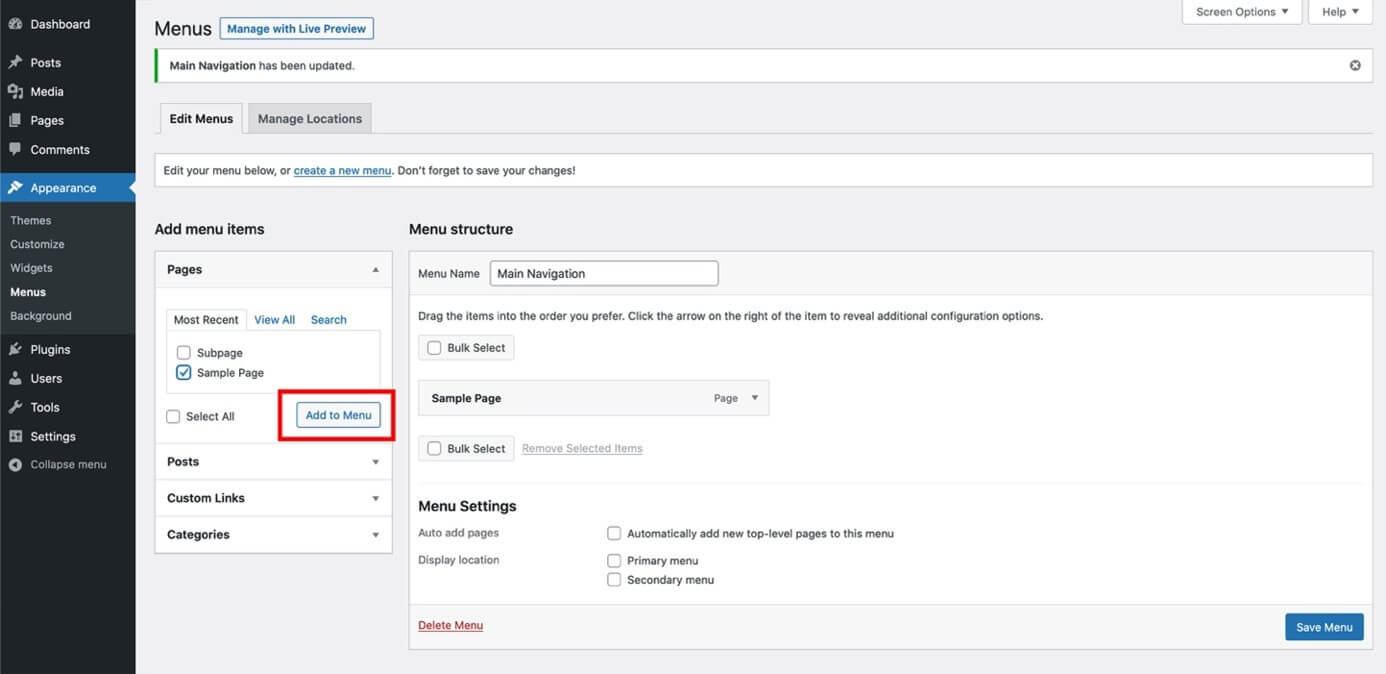The height and width of the screenshot is (674, 1386).
Task: Uncheck the Sample Page checkbox
Action: coord(183,372)
